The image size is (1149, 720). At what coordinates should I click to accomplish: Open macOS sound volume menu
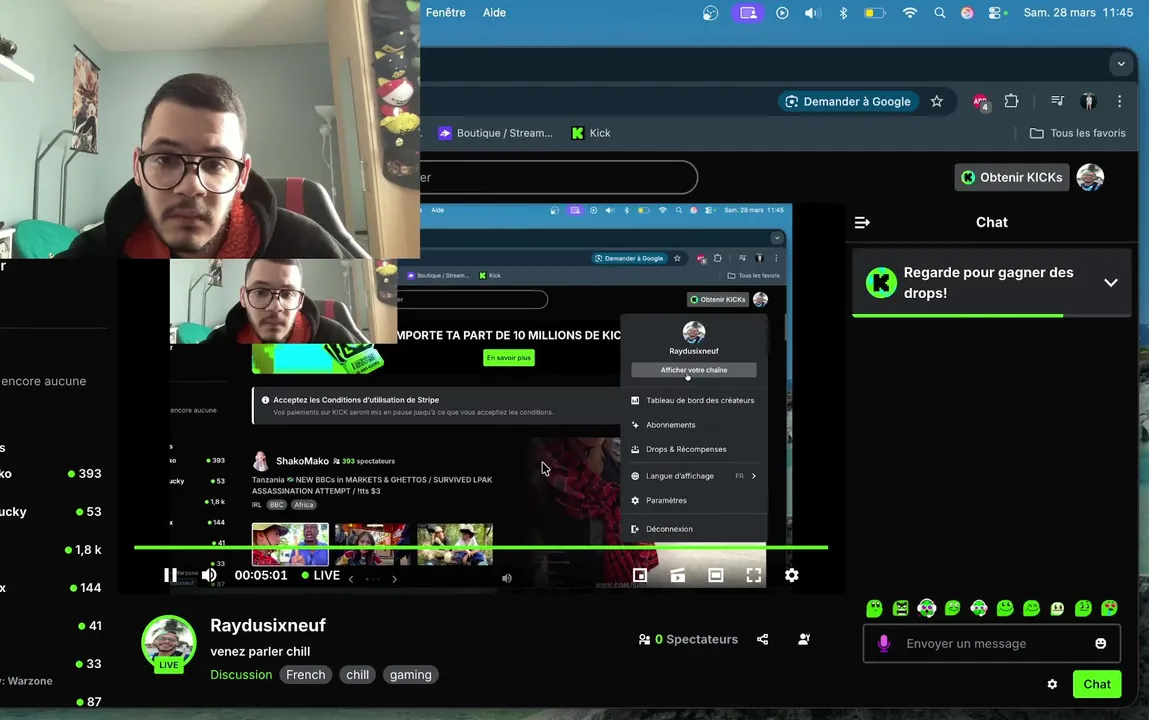[x=813, y=12]
